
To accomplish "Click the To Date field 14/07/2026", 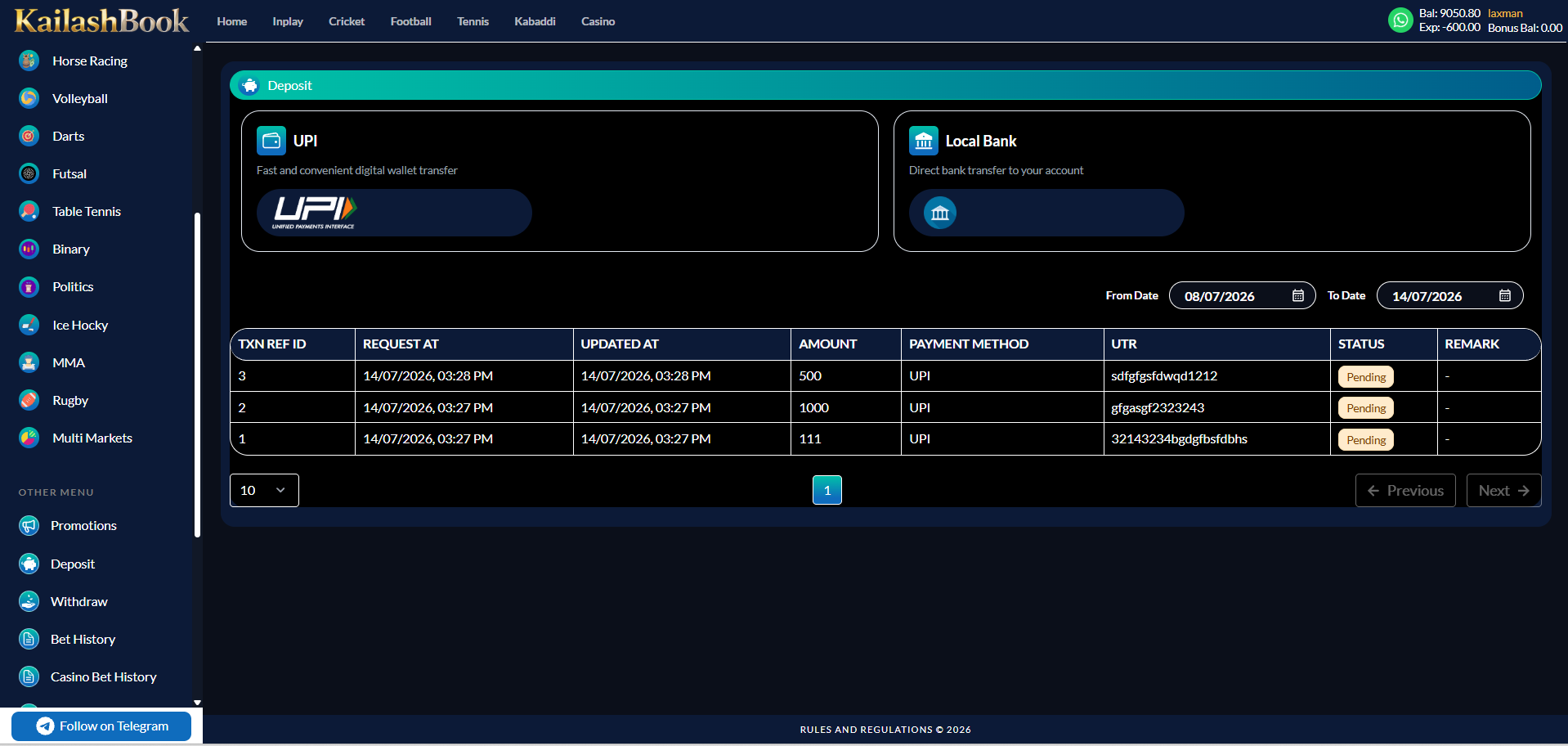I will coord(1449,295).
